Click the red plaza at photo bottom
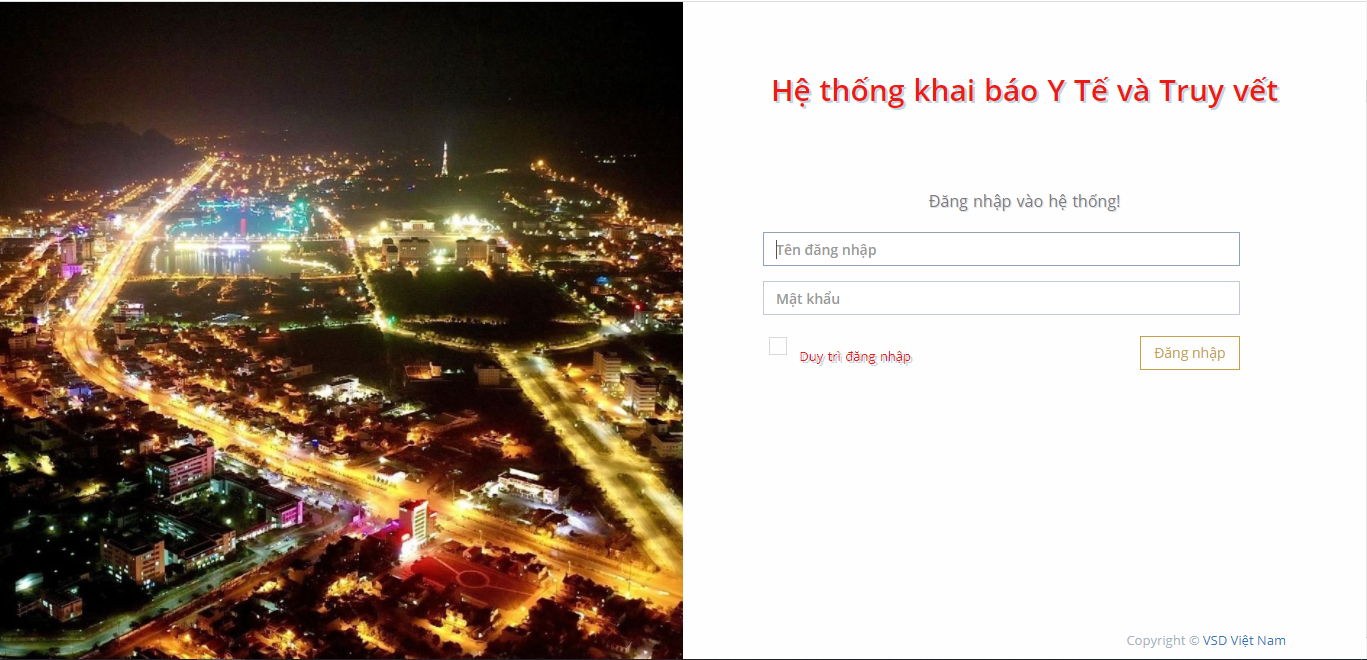This screenshot has width=1367, height=660. [460, 580]
